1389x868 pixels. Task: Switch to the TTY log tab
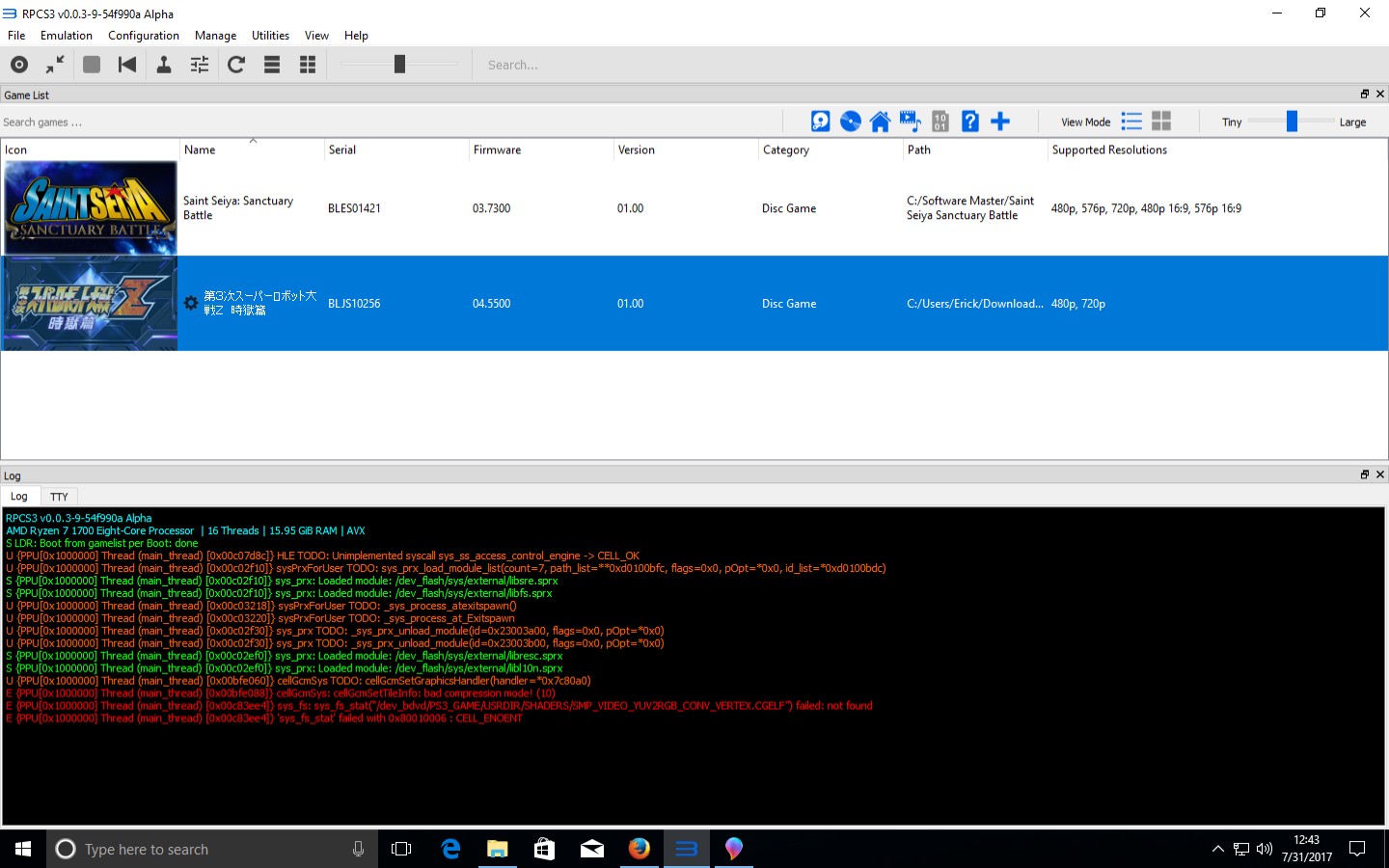point(59,497)
